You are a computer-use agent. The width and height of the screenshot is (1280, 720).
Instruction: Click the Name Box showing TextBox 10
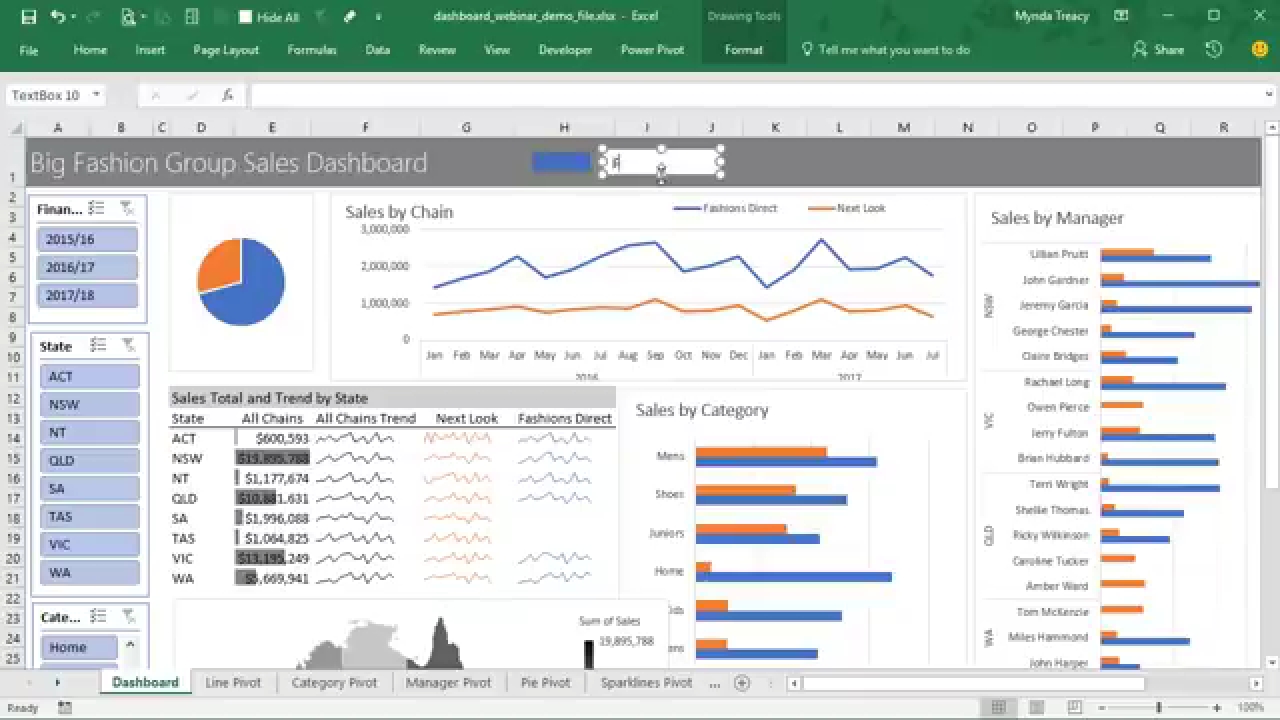tap(47, 95)
